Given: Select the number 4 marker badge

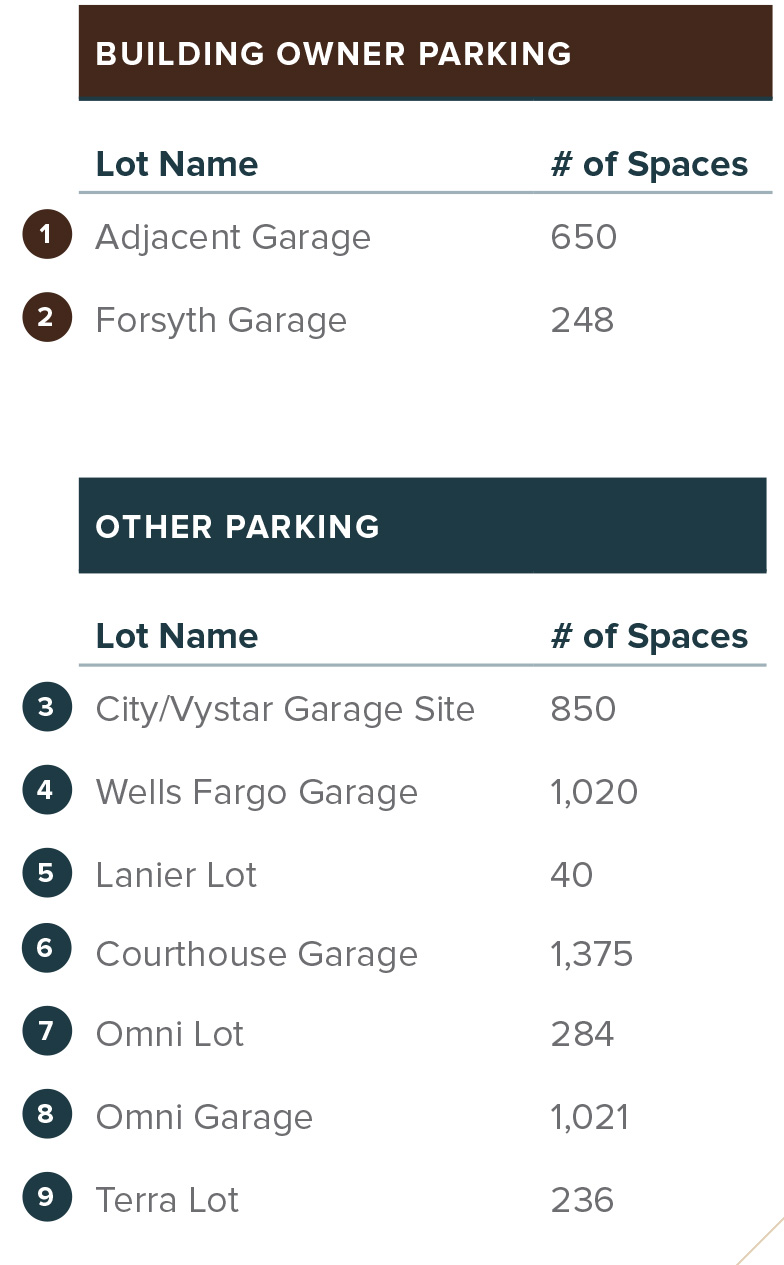Looking at the screenshot, I should pos(46,790).
